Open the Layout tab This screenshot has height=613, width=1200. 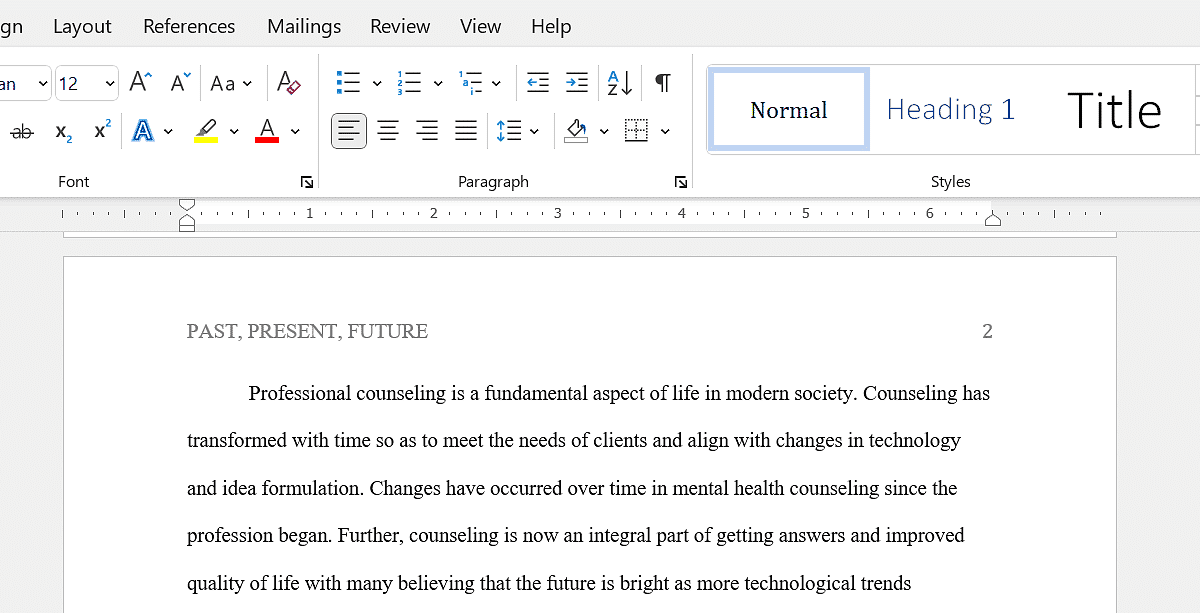pos(82,26)
